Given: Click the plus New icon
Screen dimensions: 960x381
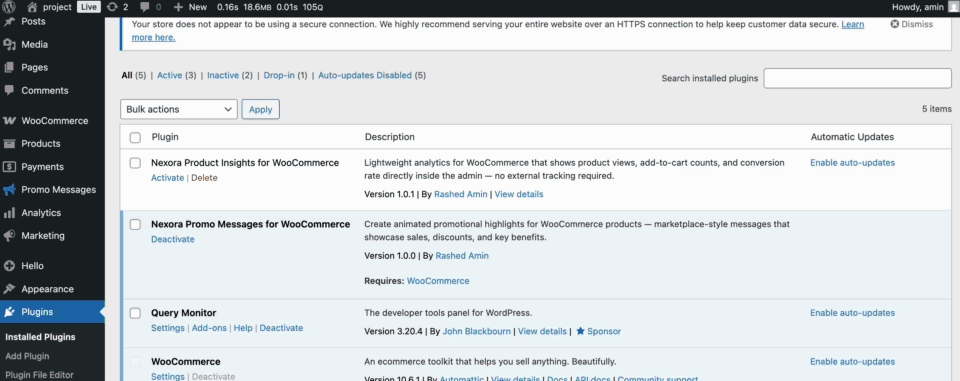Looking at the screenshot, I should pos(178,7).
